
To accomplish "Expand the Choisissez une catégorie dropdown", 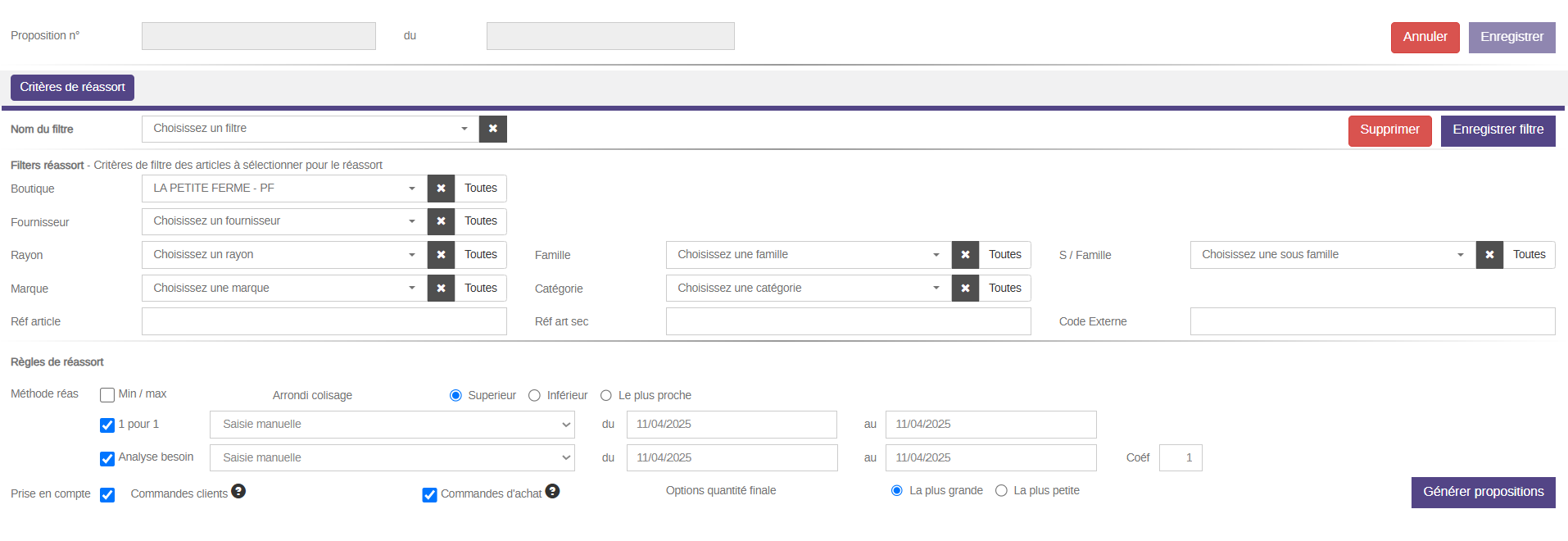I will point(808,289).
